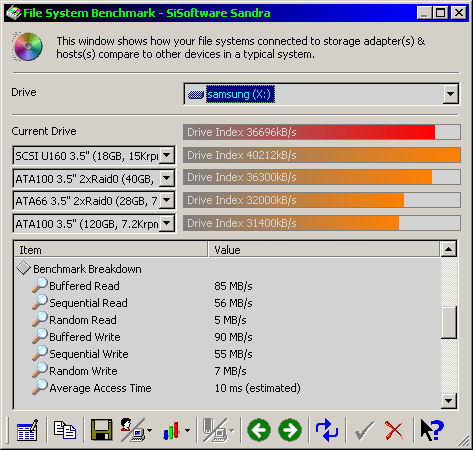
Task: Click the Drive Index 32000kB/s bar
Action: (x=322, y=200)
